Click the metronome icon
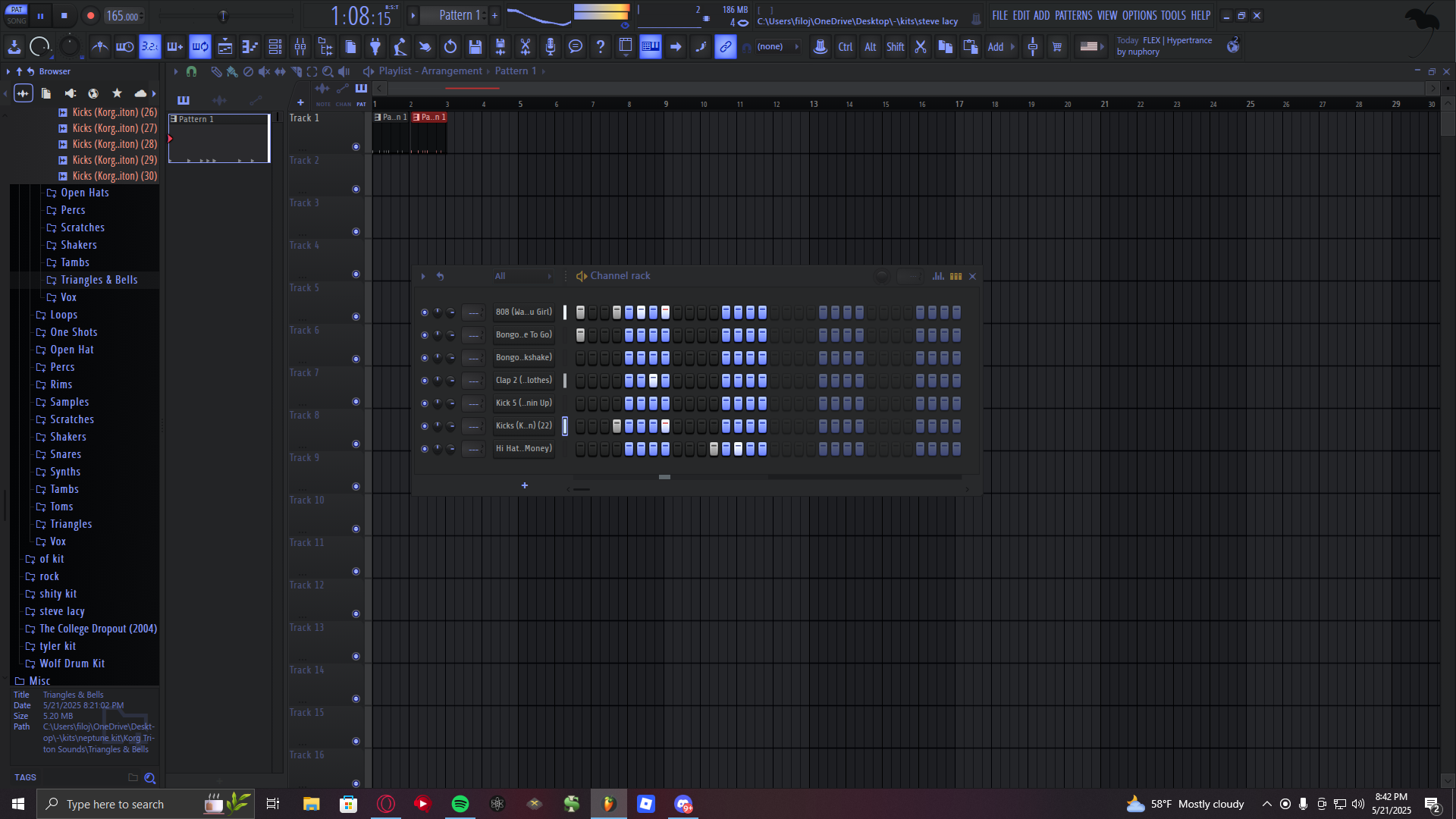Image resolution: width=1456 pixels, height=819 pixels. [99, 47]
